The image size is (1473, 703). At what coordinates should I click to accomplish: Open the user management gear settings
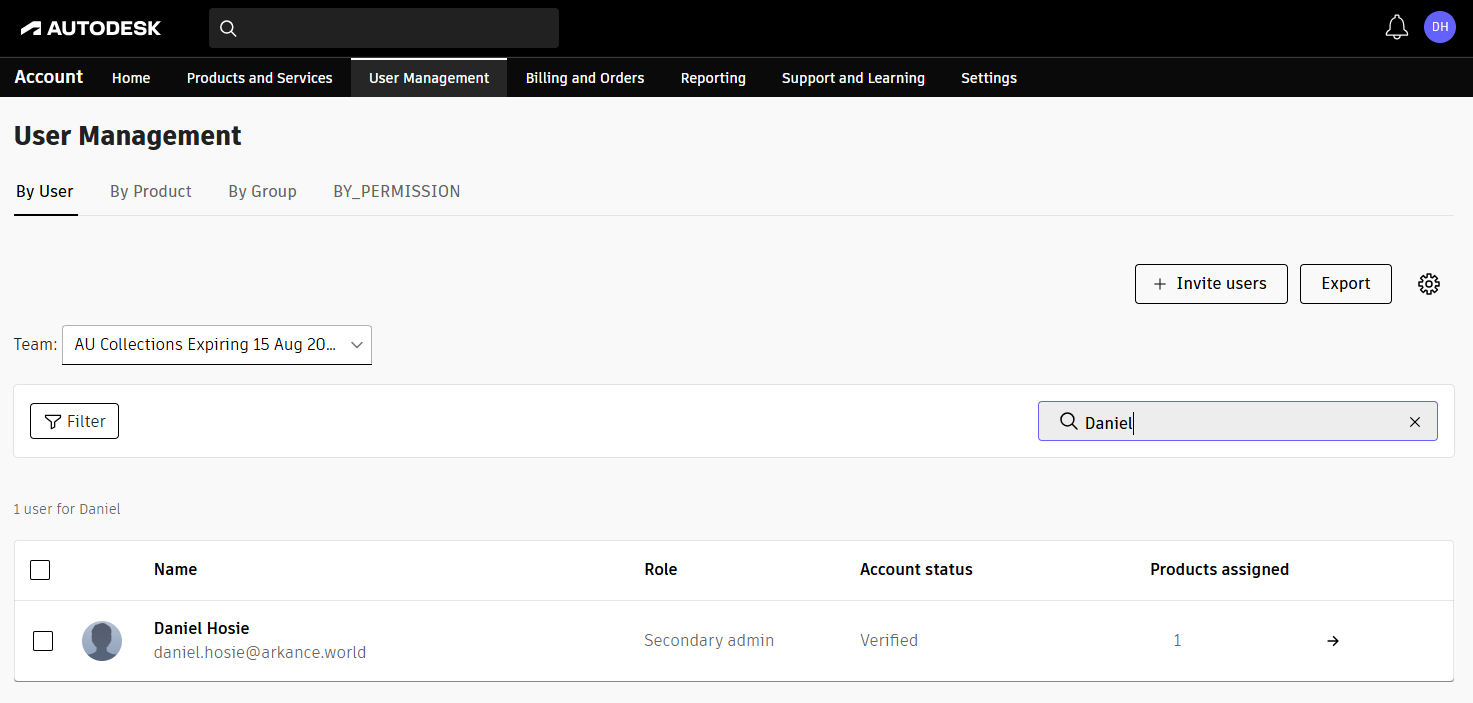coord(1428,284)
